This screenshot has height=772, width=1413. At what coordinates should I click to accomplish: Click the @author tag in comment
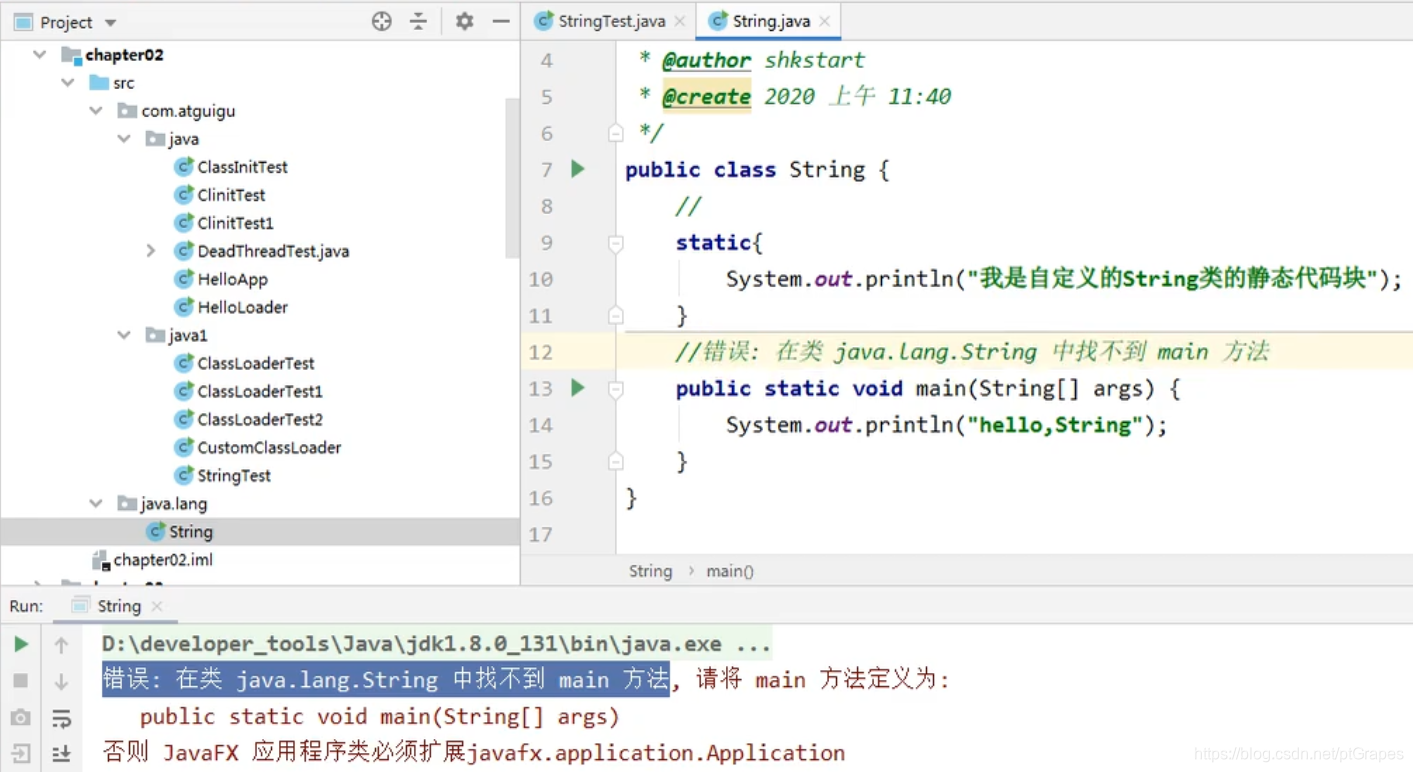click(x=707, y=60)
